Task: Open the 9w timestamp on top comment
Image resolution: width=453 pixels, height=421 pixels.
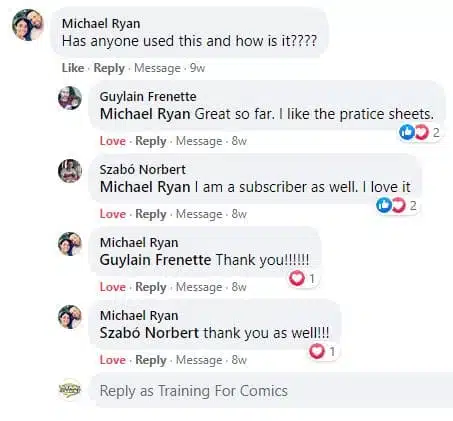Action: click(x=197, y=68)
